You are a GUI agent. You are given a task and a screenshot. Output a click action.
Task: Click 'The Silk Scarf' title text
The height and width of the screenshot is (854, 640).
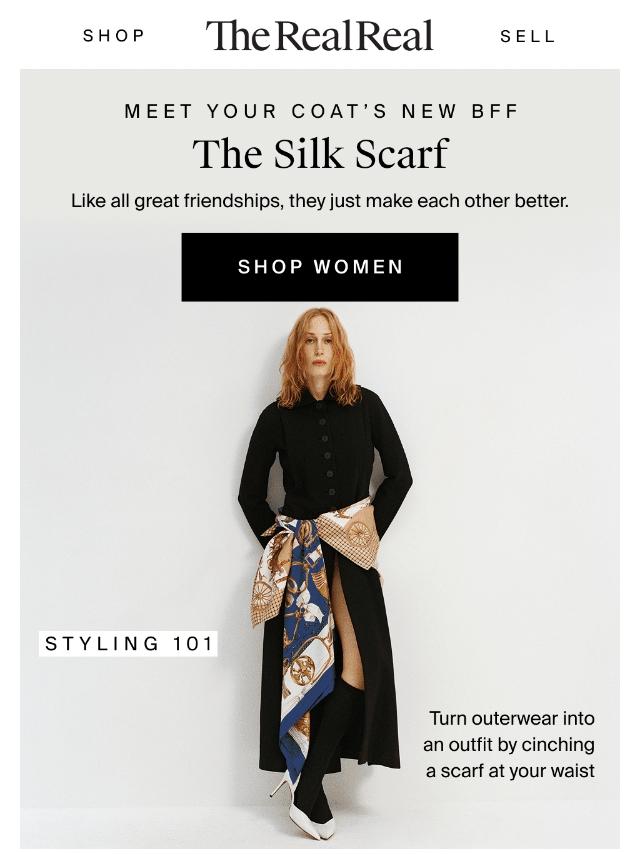(x=320, y=154)
